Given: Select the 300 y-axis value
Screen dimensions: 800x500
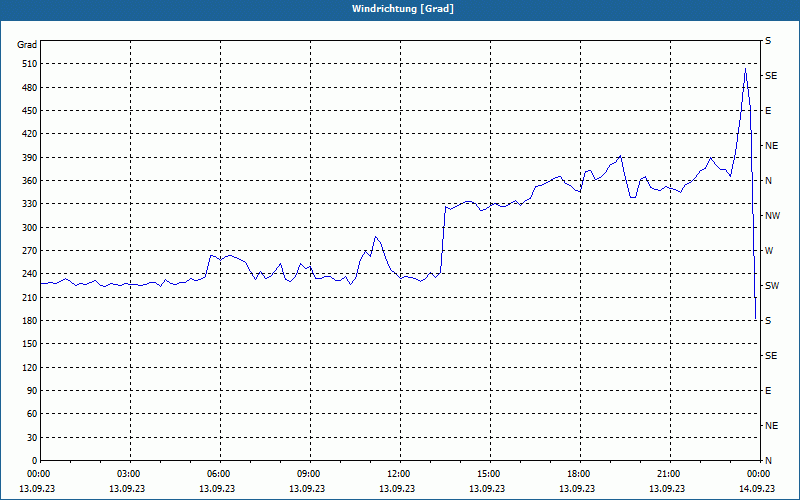Looking at the screenshot, I should click(x=30, y=228).
